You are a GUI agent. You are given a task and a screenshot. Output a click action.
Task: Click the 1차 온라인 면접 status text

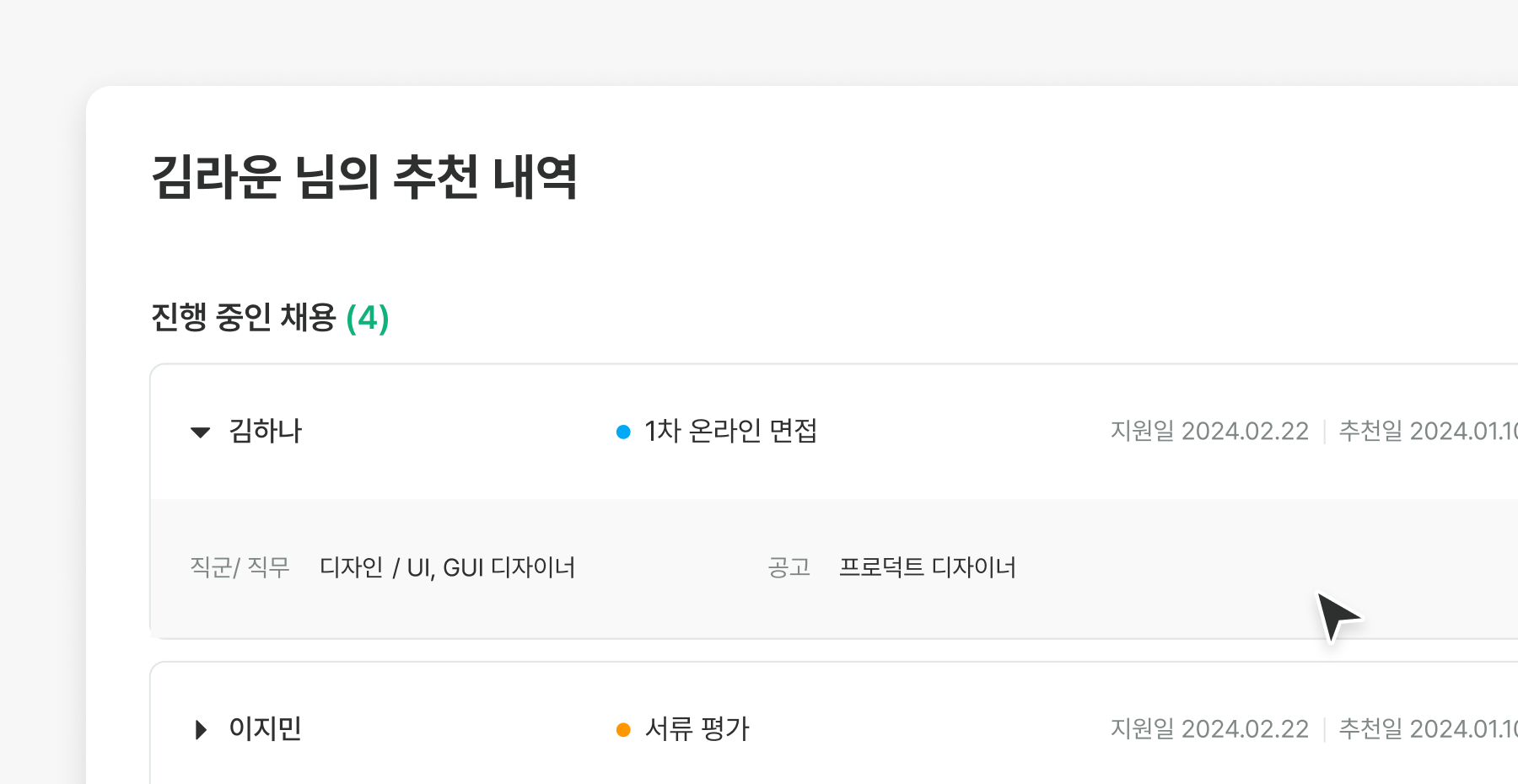730,432
